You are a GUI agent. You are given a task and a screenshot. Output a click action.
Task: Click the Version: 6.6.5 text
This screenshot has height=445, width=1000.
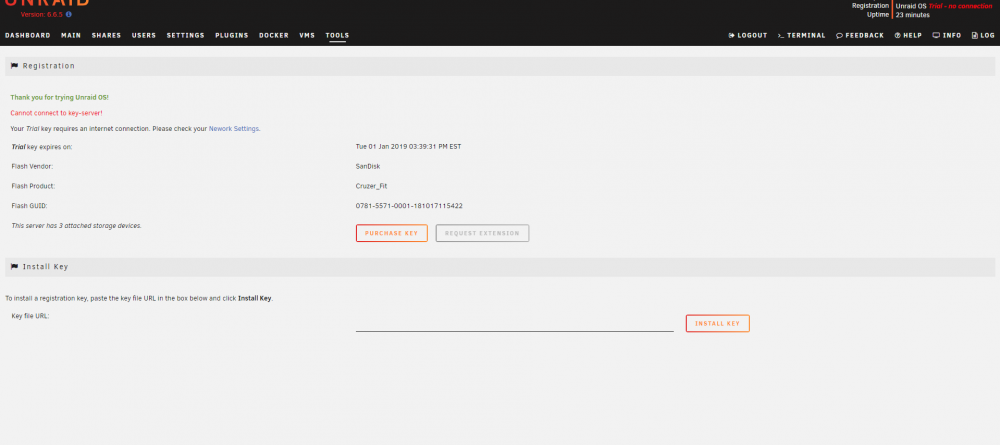coord(41,15)
